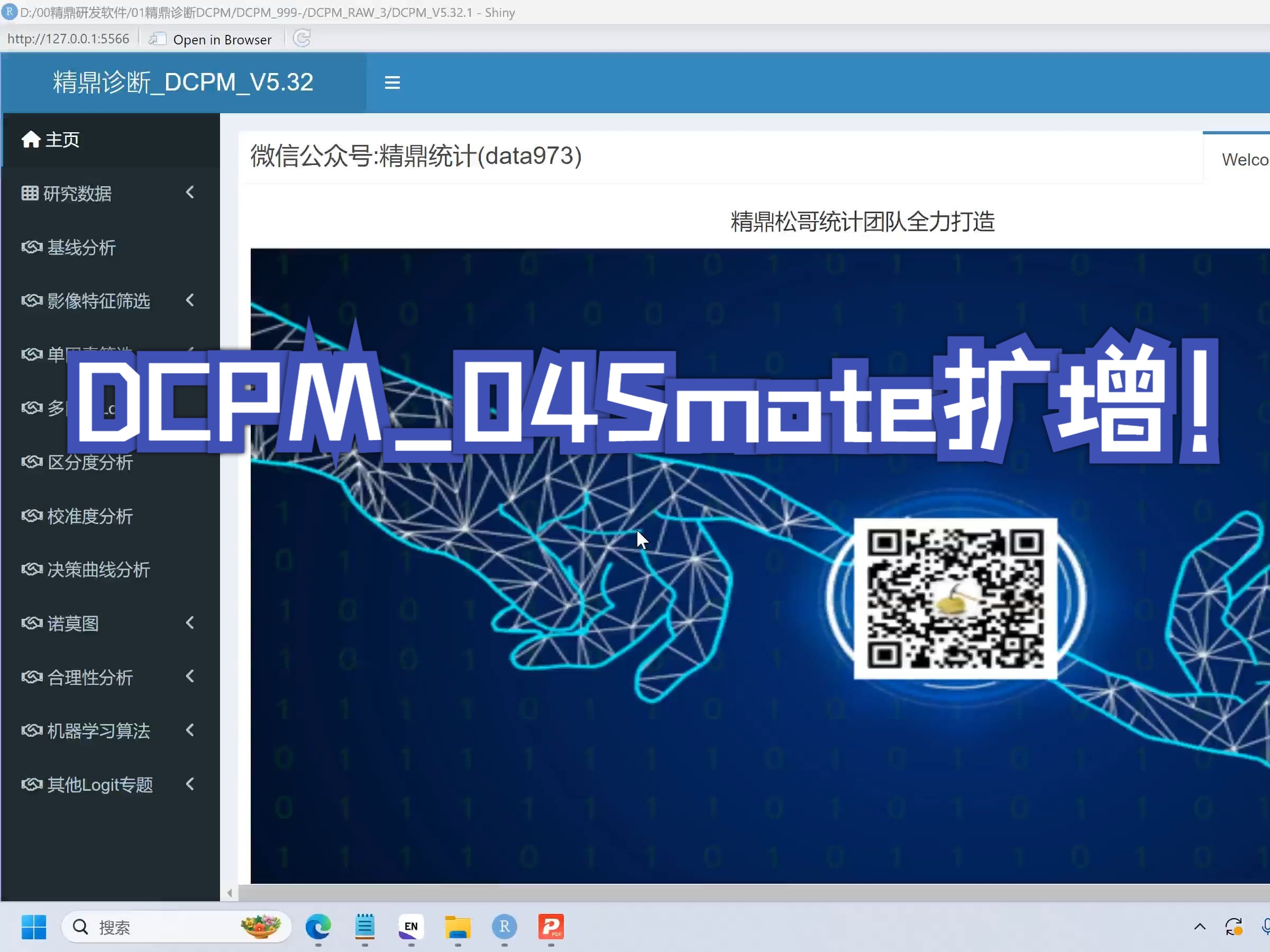The width and height of the screenshot is (1270, 952).
Task: Select the 诺莫图 nomogram module
Action: (x=73, y=623)
